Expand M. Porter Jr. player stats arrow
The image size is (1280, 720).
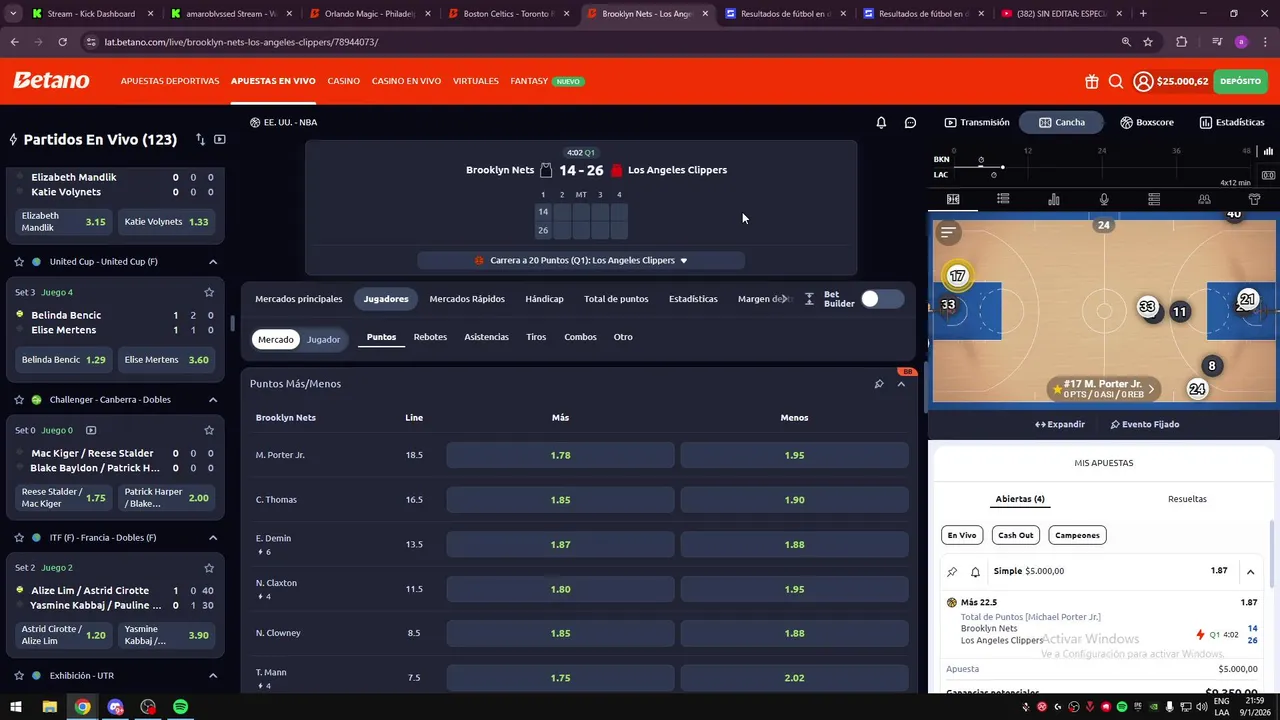click(1151, 389)
